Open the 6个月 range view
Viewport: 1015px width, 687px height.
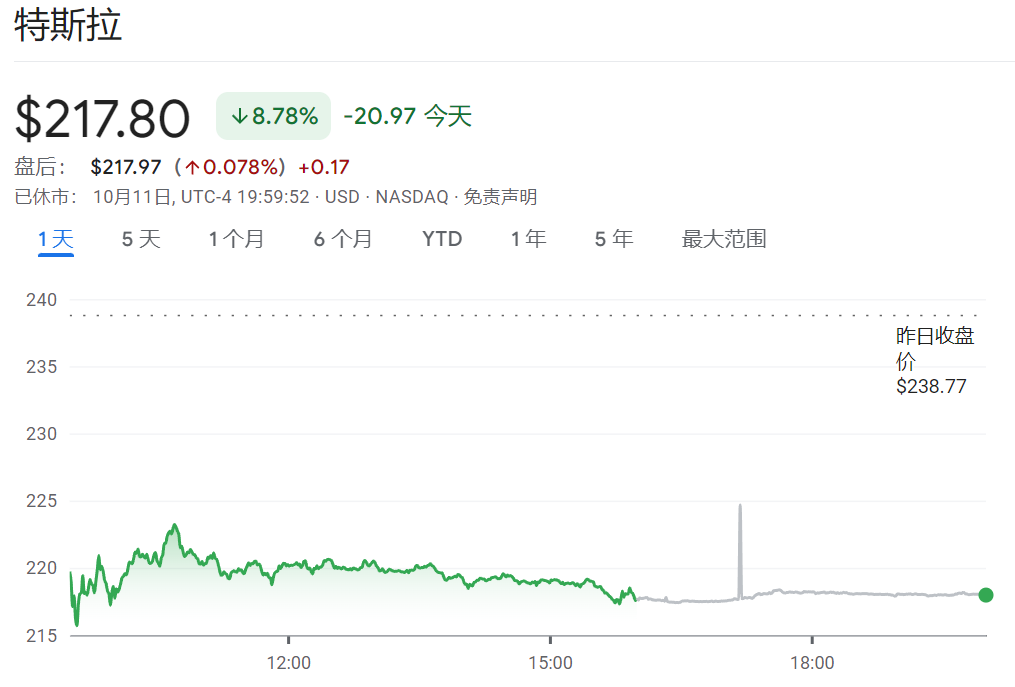pyautogui.click(x=343, y=239)
